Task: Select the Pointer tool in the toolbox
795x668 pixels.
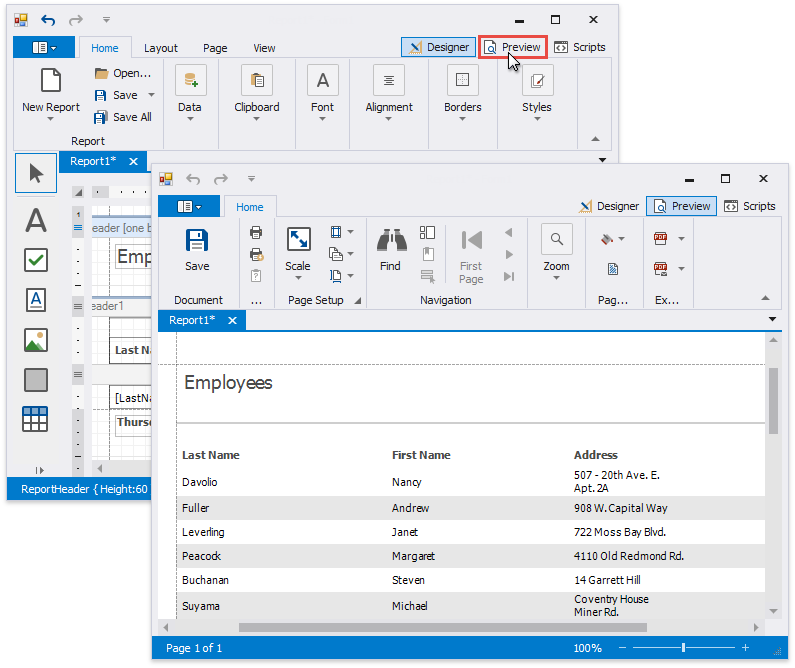Action: coord(36,174)
